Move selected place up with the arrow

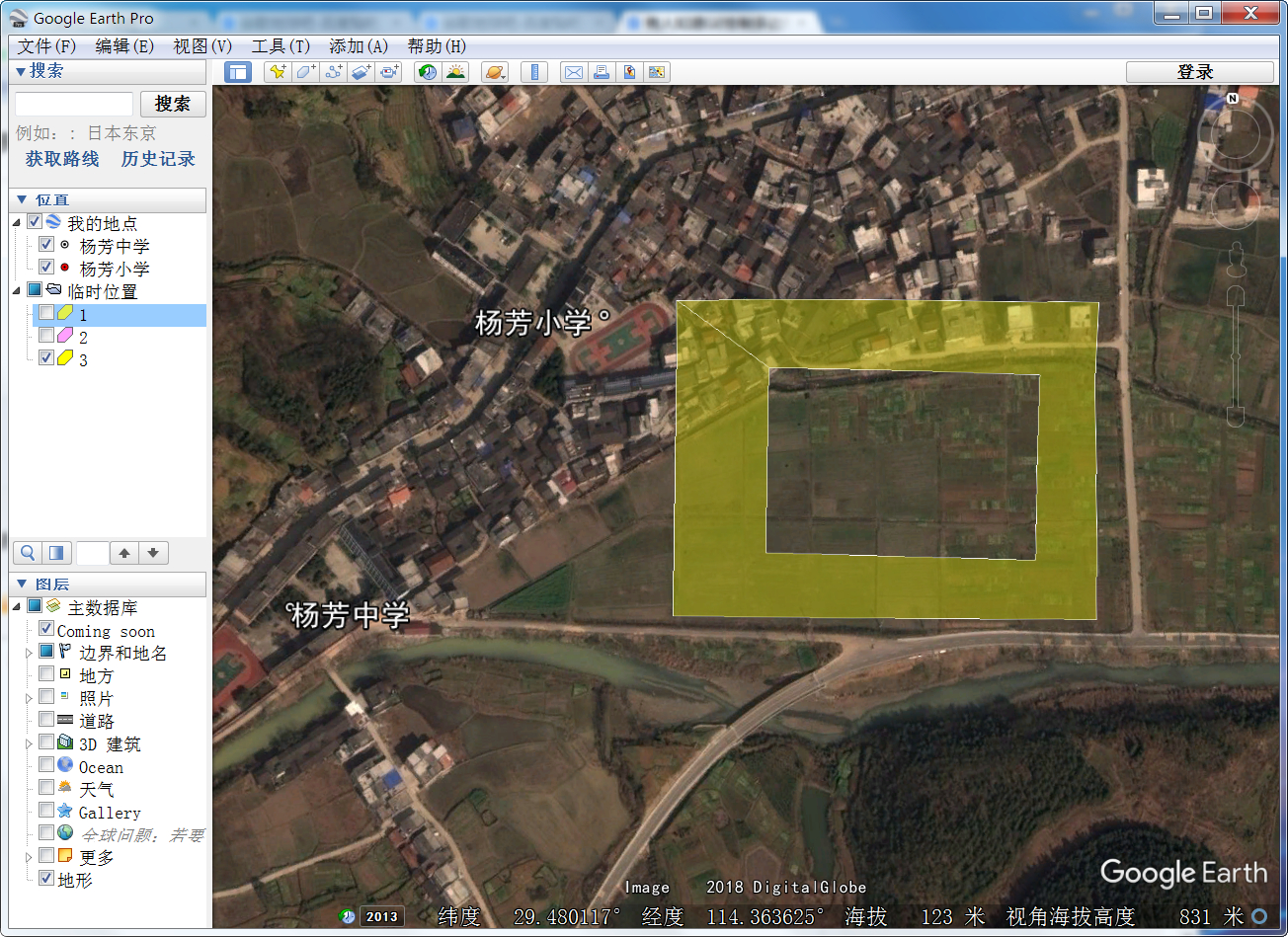click(124, 553)
